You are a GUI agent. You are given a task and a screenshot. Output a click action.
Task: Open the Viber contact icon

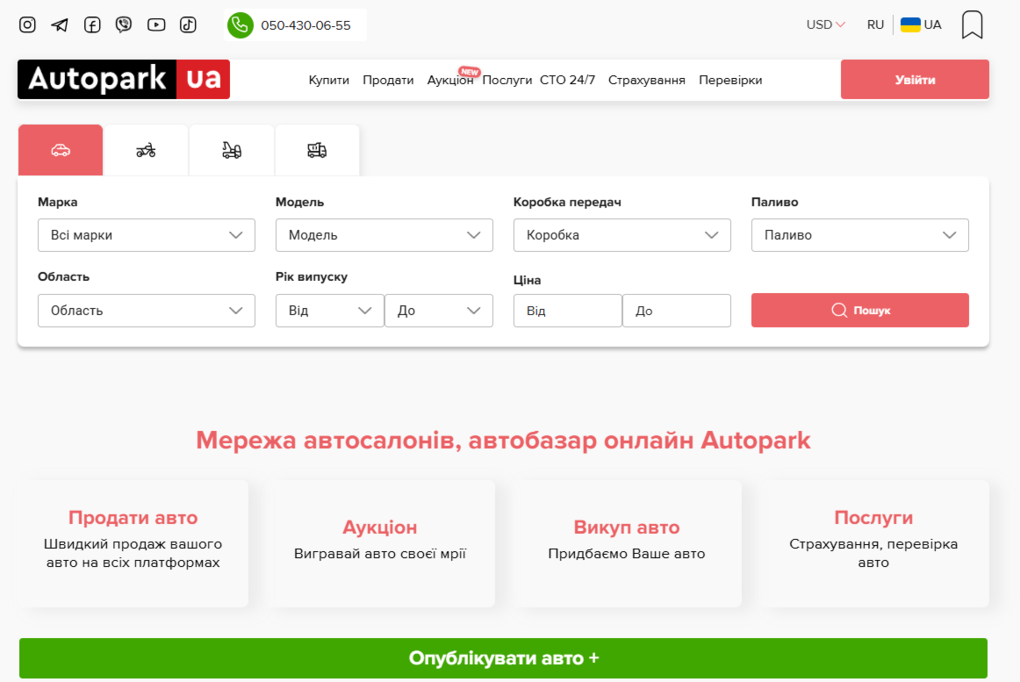tap(124, 25)
